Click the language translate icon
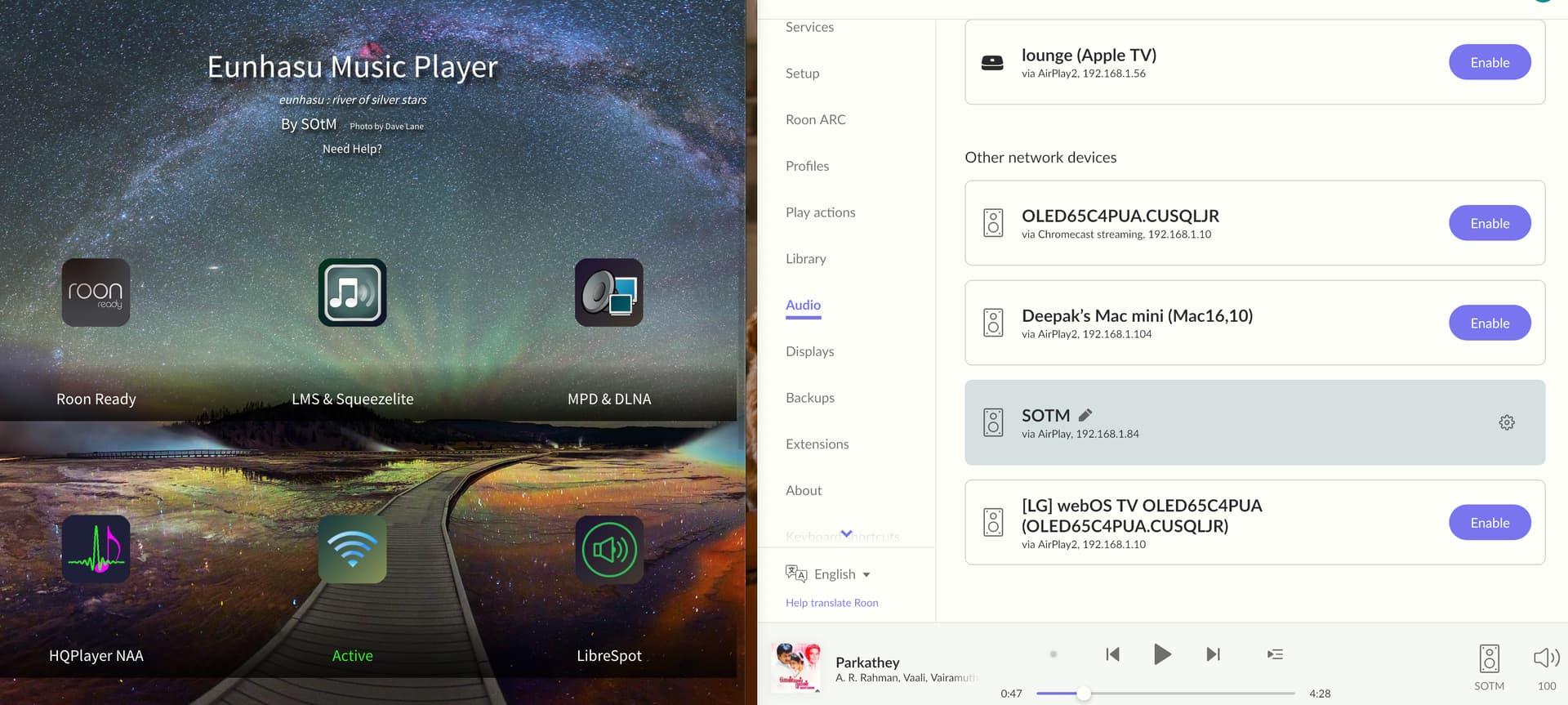This screenshot has height=705, width=1568. pyautogui.click(x=796, y=573)
